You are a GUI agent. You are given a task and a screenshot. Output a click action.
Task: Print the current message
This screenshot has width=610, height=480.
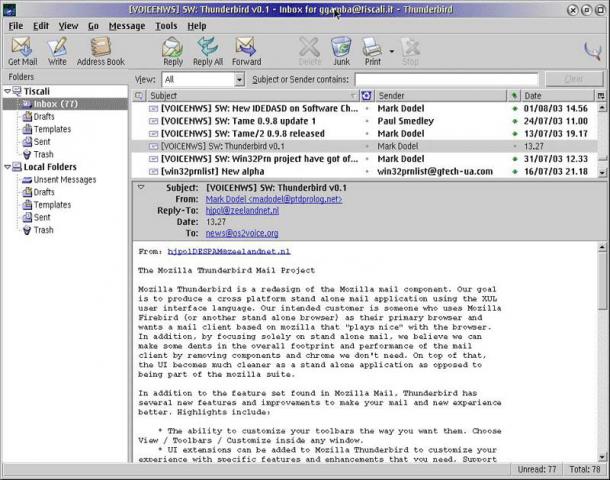coord(372,51)
